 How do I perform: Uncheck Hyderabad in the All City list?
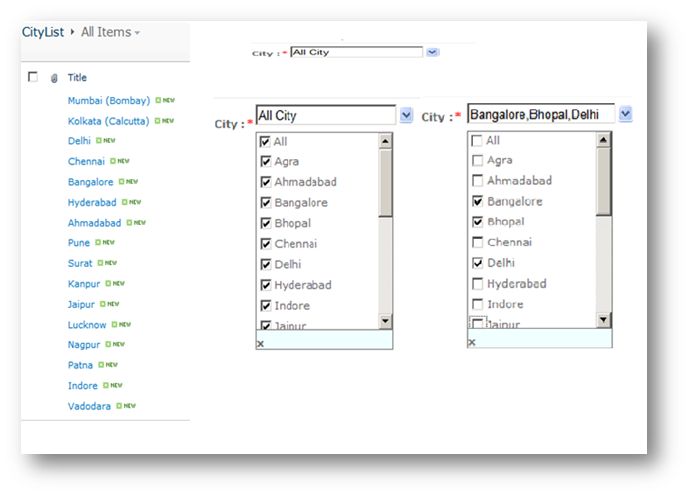click(265, 285)
